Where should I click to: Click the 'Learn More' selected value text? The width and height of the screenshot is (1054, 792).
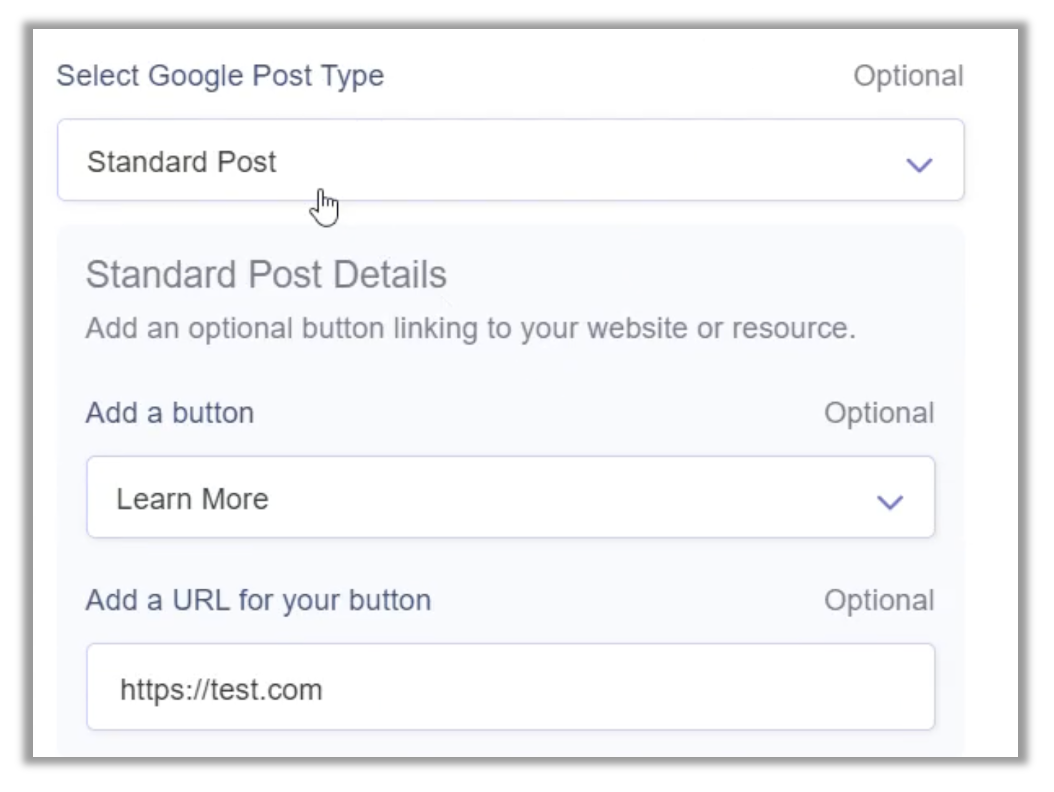pyautogui.click(x=192, y=499)
